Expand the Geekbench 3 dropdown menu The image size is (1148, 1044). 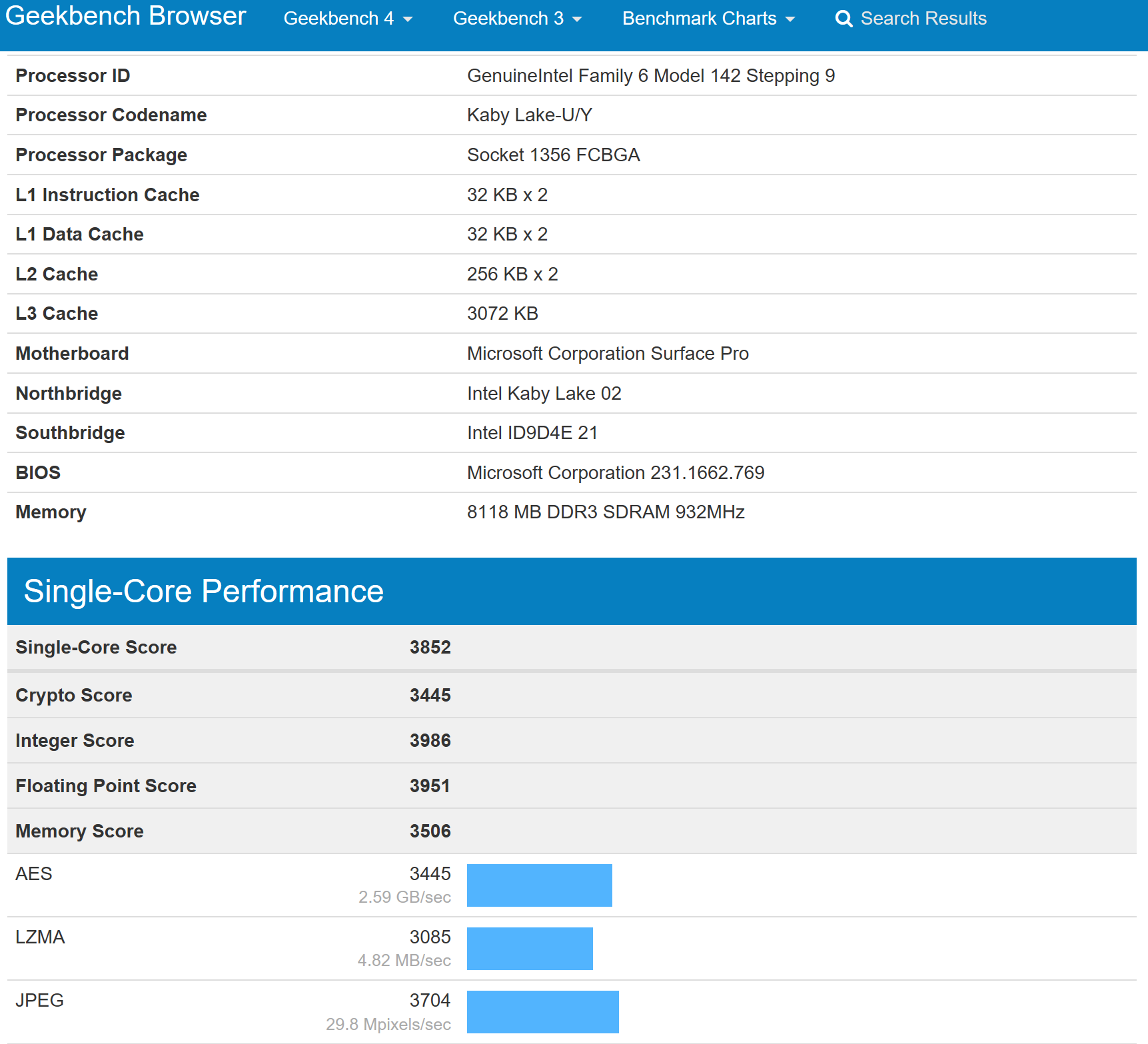pyautogui.click(x=517, y=19)
